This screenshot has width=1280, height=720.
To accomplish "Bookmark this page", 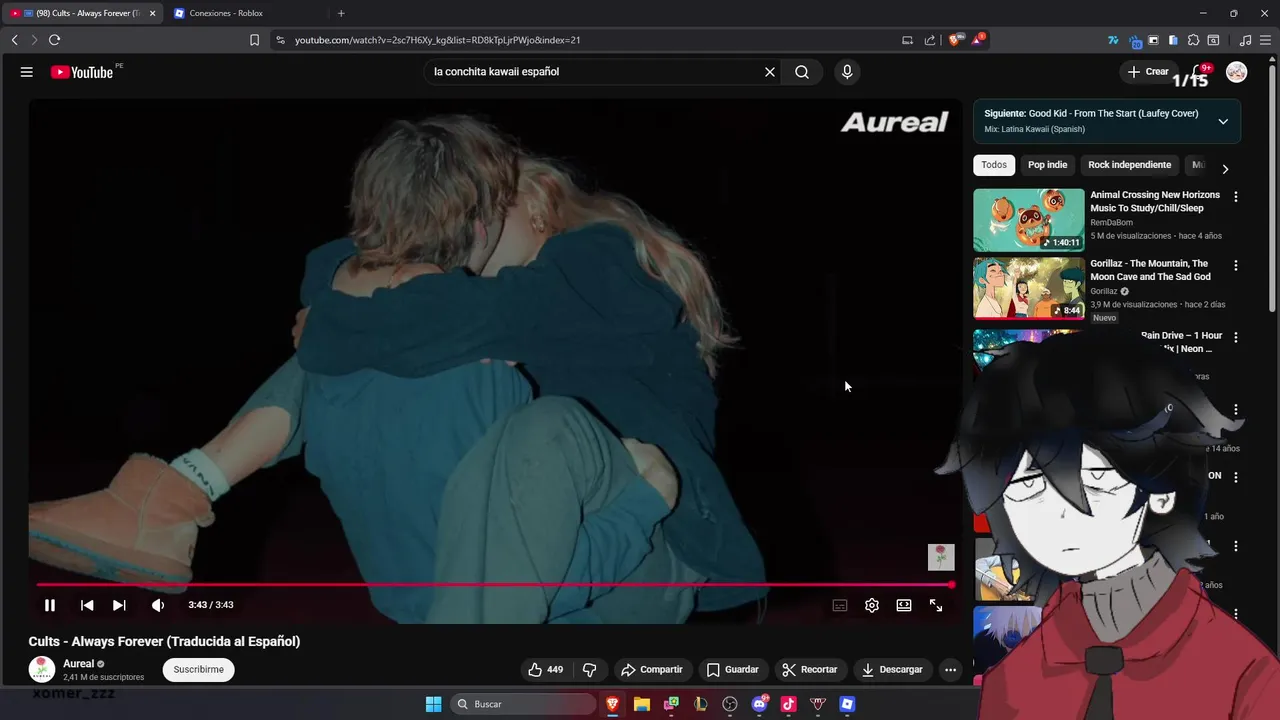I will [254, 40].
